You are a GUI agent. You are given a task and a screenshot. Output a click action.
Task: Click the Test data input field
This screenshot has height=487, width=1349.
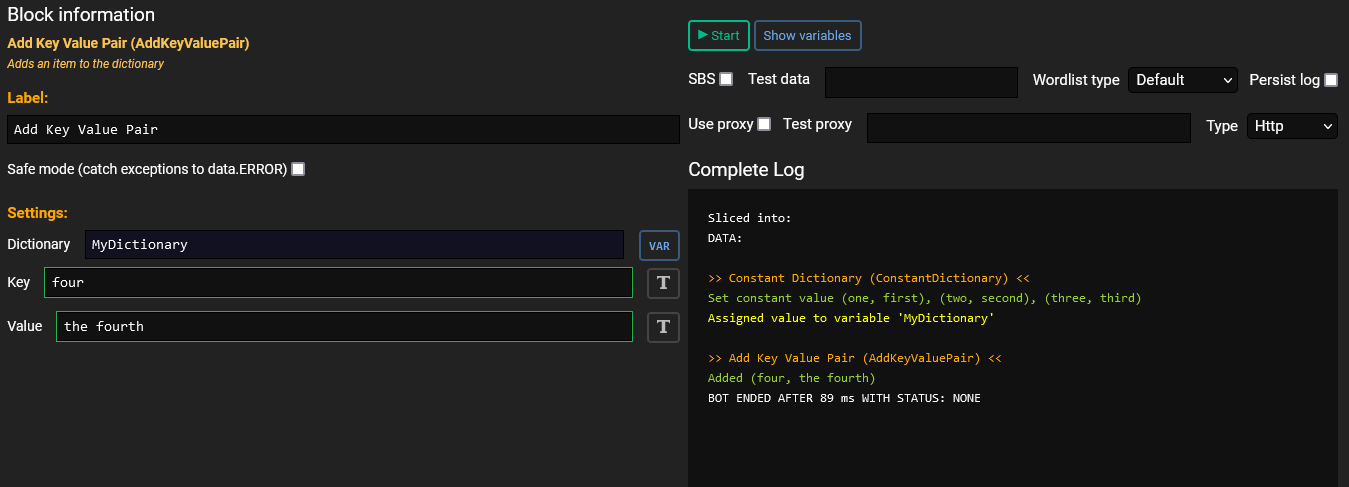[x=921, y=82]
